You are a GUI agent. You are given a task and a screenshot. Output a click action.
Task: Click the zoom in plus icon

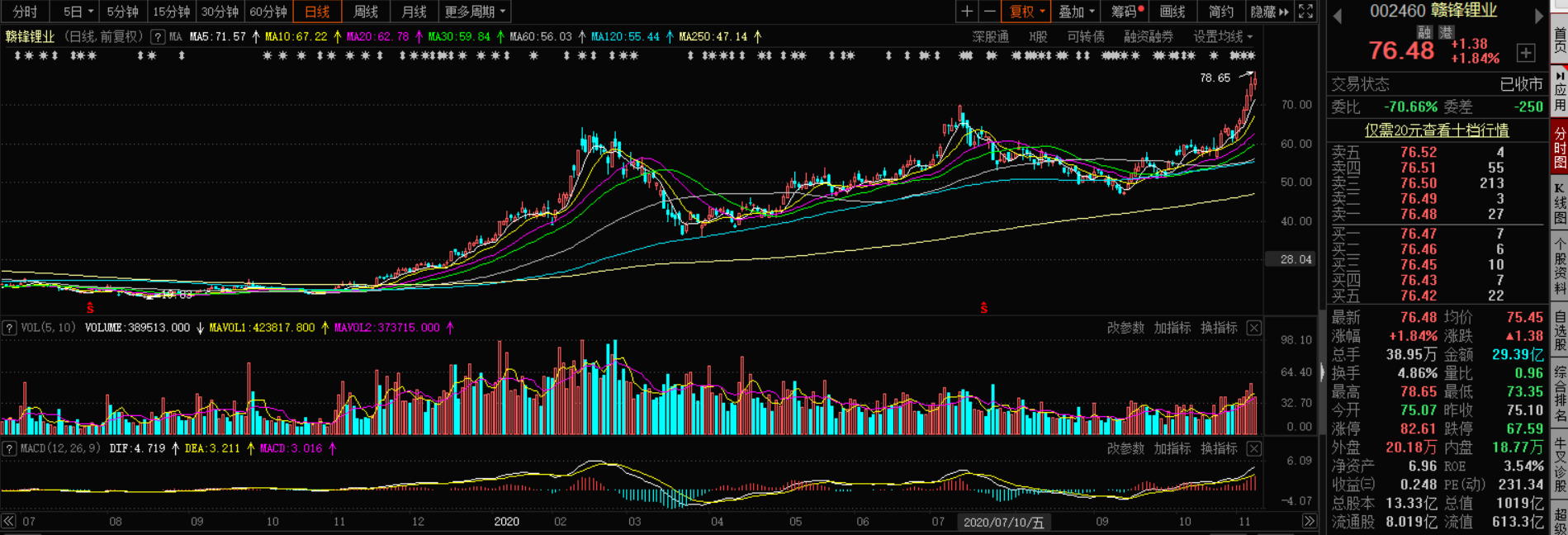point(967,12)
